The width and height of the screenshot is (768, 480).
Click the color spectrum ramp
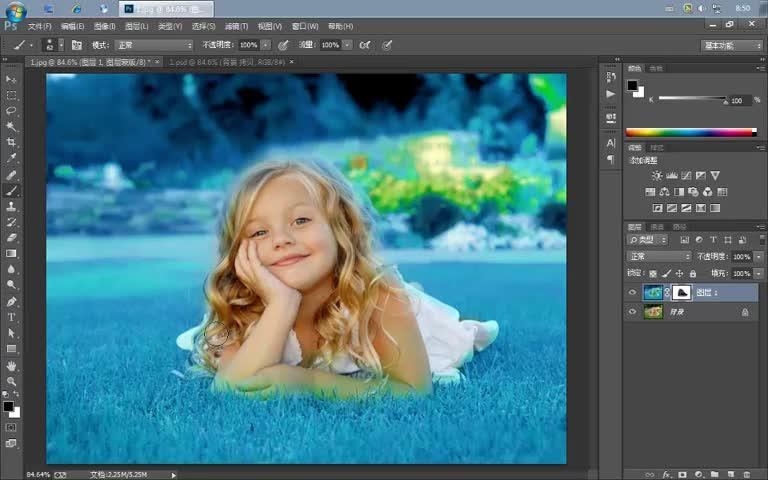coord(691,132)
